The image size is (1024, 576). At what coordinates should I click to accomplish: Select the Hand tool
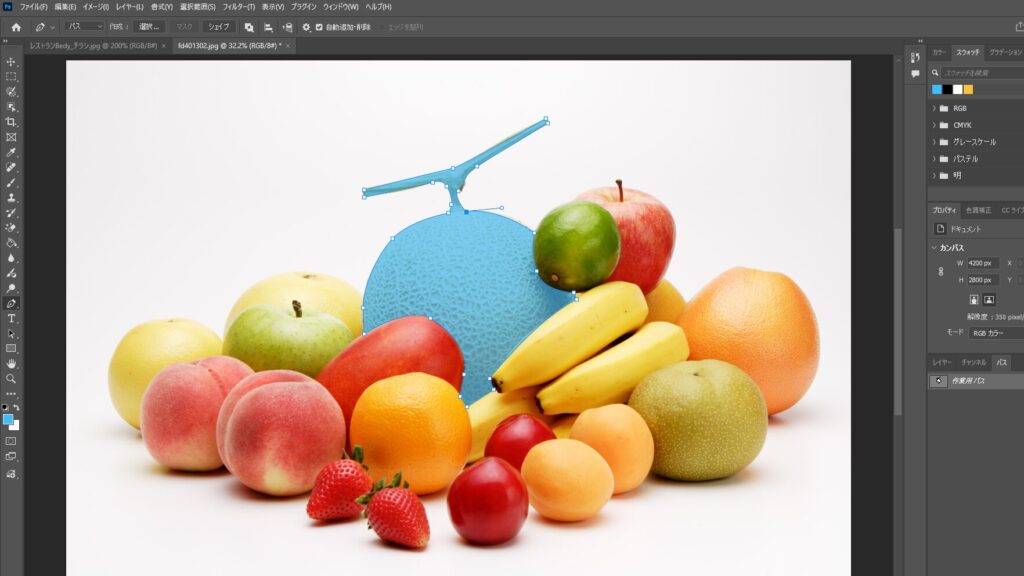click(x=12, y=363)
